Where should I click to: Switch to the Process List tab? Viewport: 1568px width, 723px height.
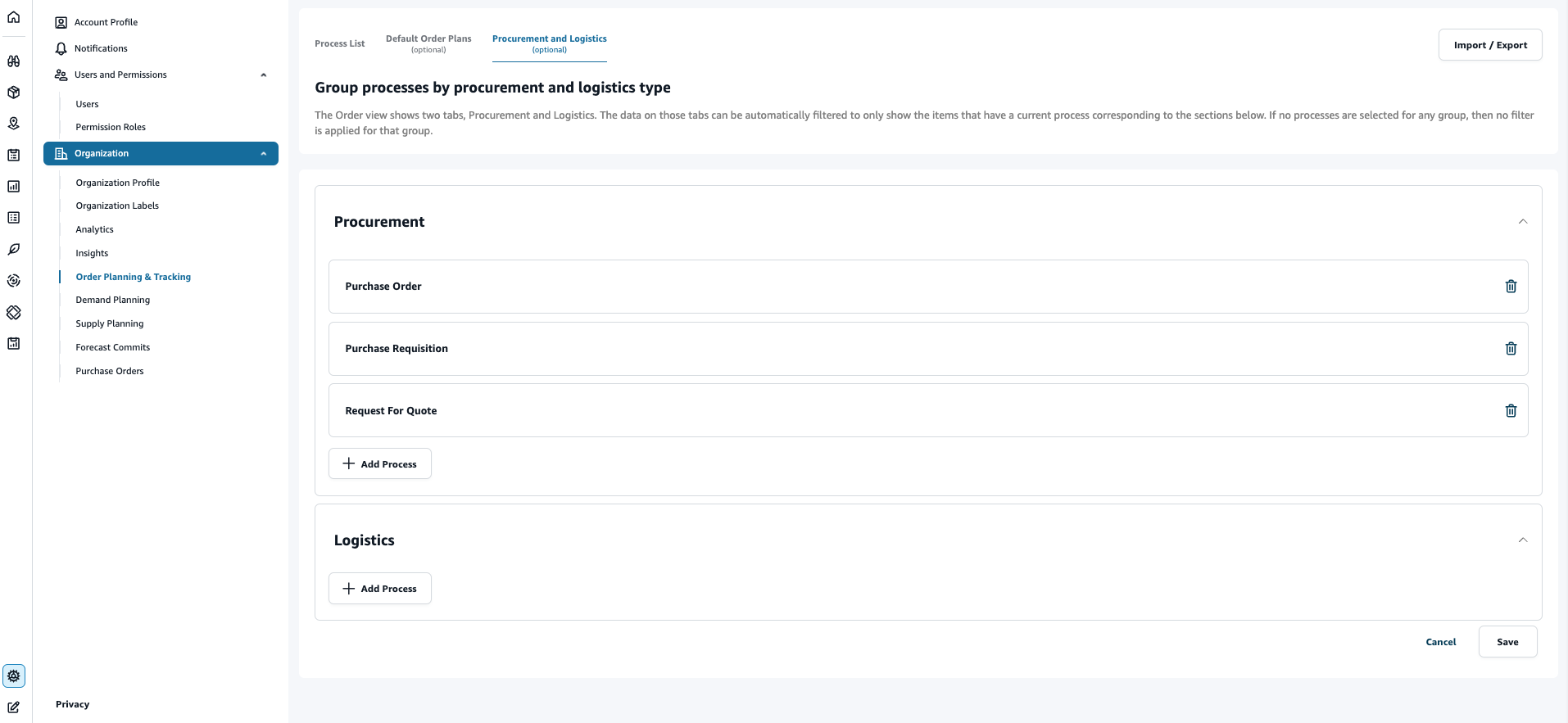pos(339,44)
